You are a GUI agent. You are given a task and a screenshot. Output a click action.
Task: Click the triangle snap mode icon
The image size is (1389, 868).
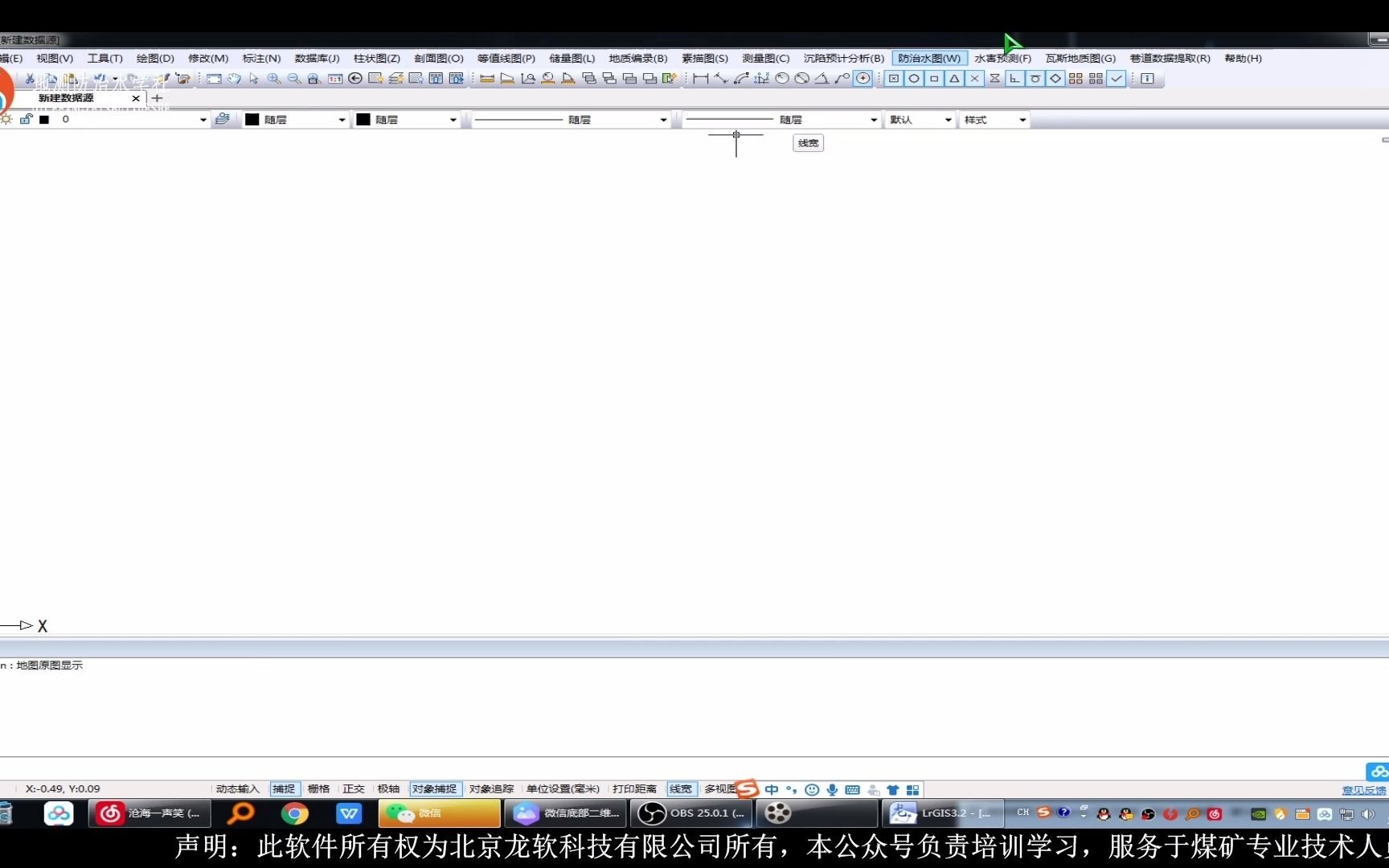[x=954, y=79]
